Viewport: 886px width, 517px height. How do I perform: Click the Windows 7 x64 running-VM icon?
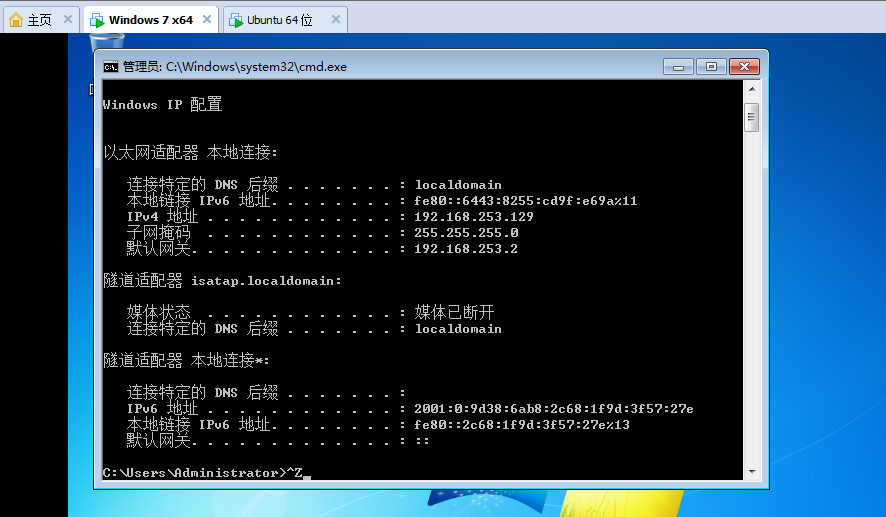(x=97, y=20)
